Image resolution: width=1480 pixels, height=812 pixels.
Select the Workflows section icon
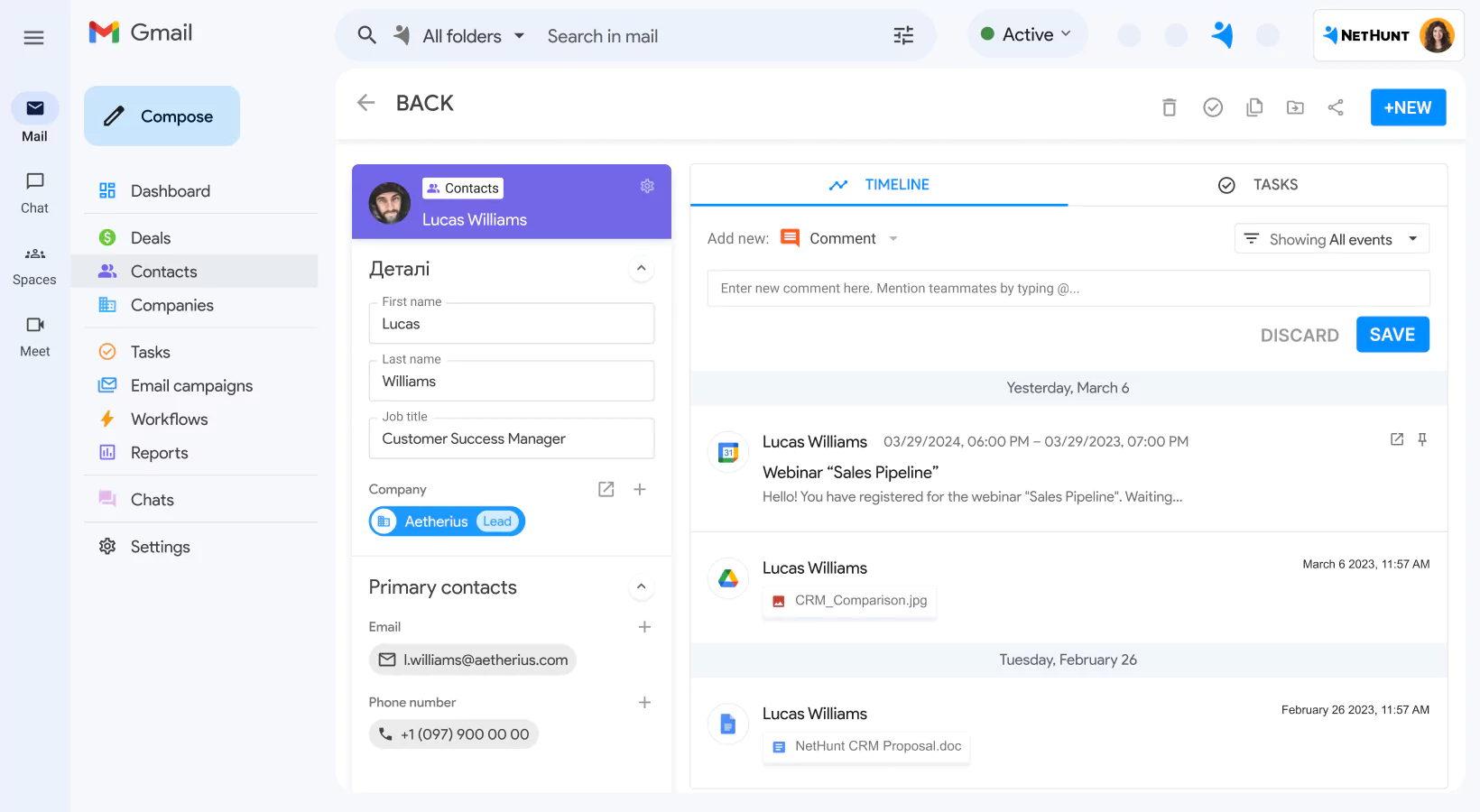coord(107,419)
